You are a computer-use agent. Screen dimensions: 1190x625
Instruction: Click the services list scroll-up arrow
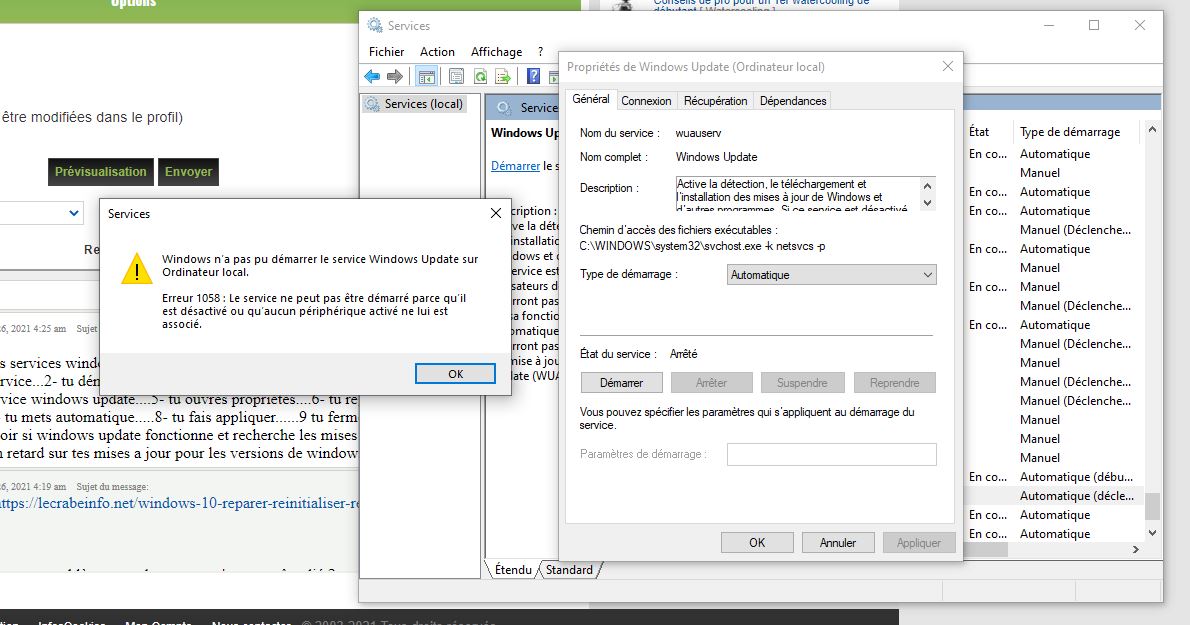click(x=1152, y=130)
